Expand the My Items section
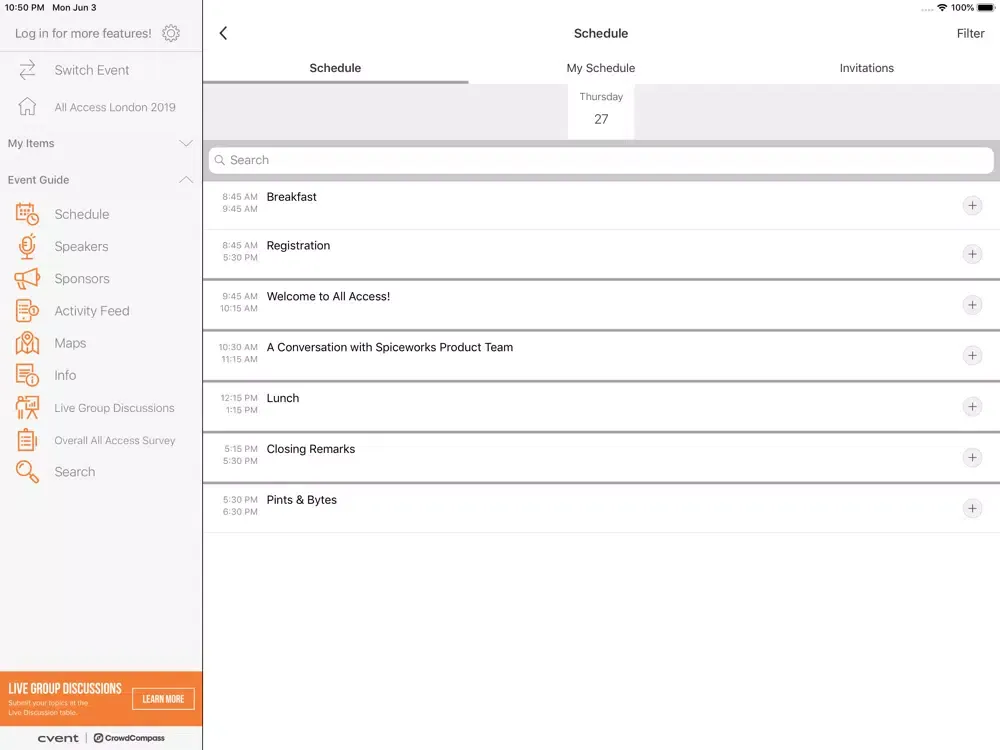Viewport: 1000px width, 750px height. 185,144
